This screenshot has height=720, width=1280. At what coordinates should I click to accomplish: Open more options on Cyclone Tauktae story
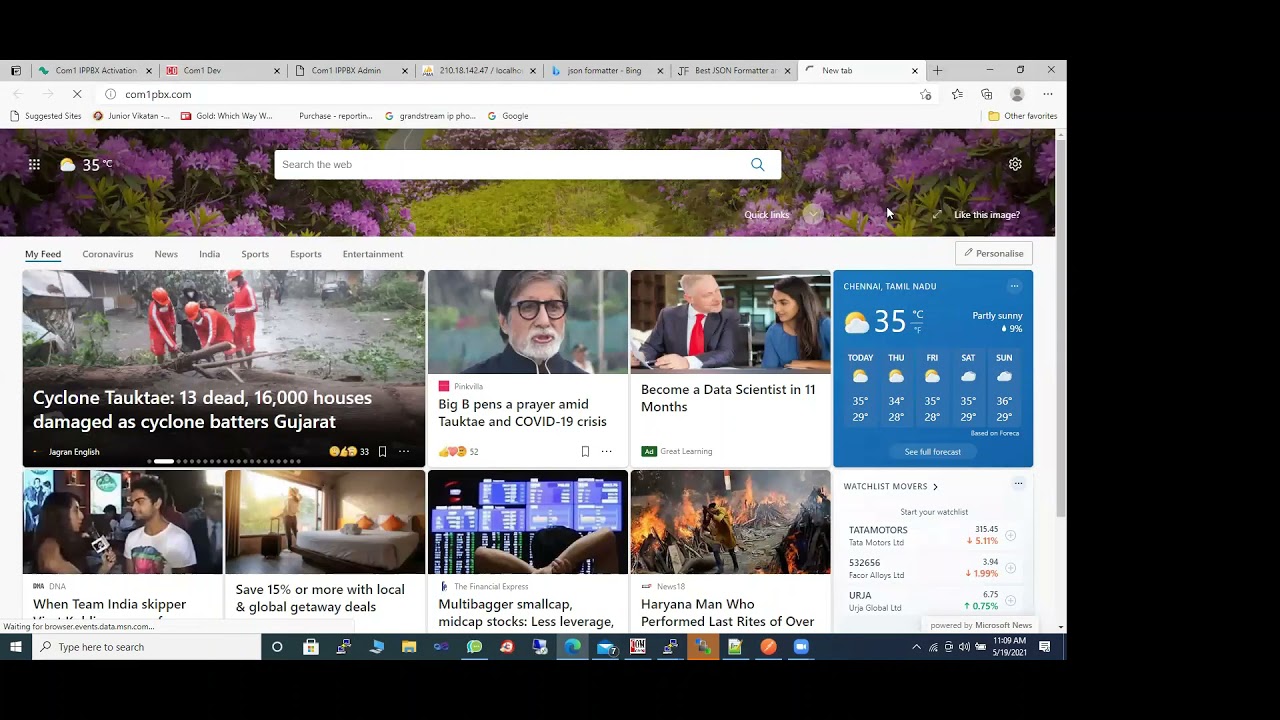(x=404, y=452)
